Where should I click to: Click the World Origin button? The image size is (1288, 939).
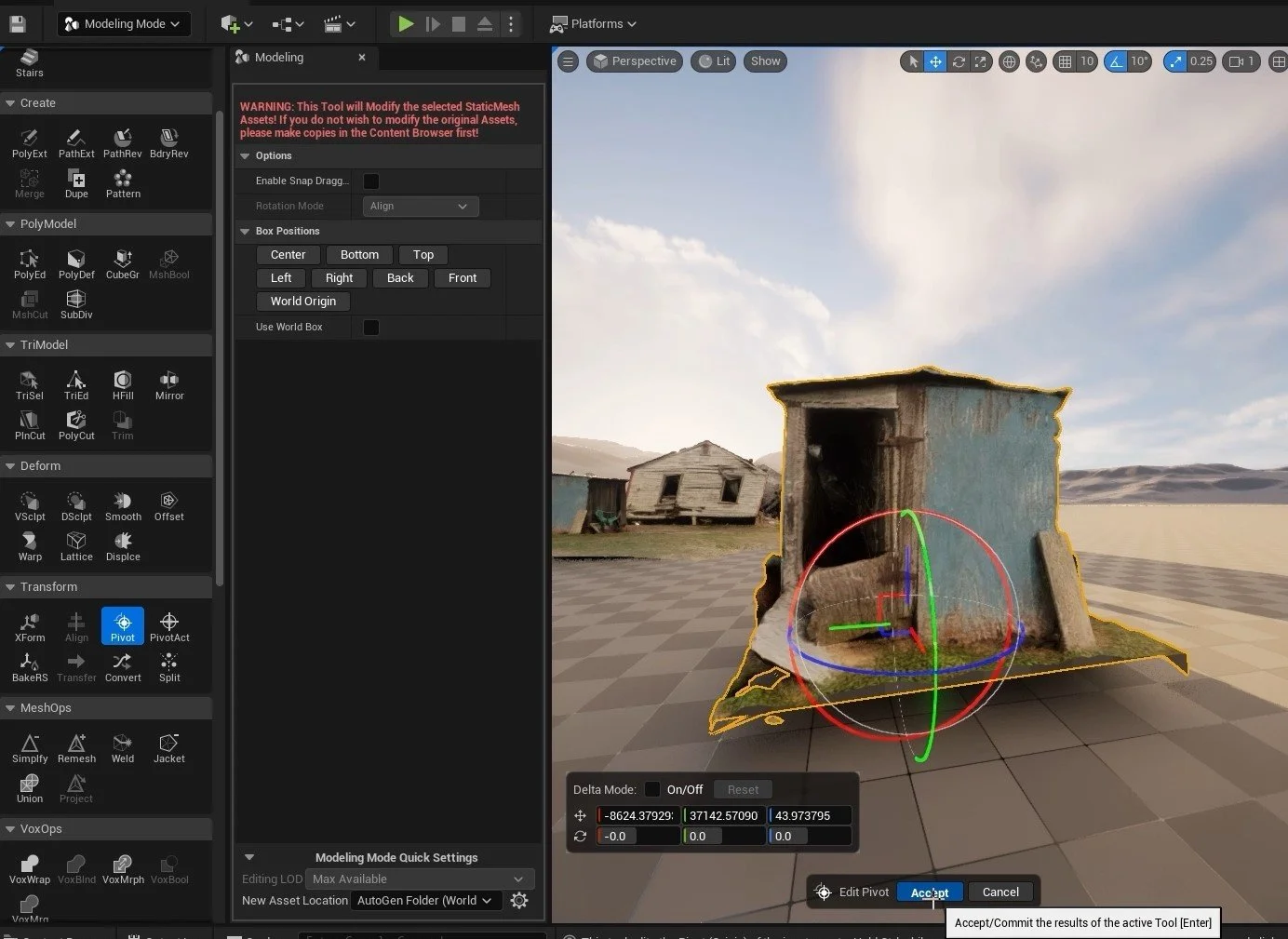coord(302,301)
